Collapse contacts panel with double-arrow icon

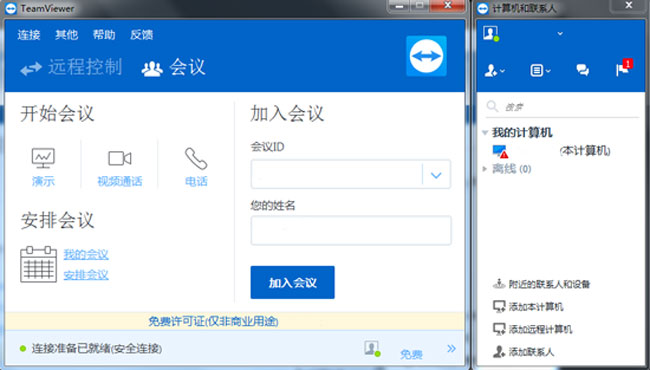click(x=451, y=348)
